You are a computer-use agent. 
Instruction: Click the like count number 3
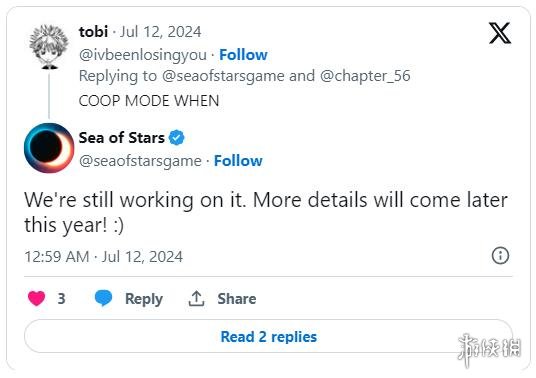pyautogui.click(x=62, y=299)
